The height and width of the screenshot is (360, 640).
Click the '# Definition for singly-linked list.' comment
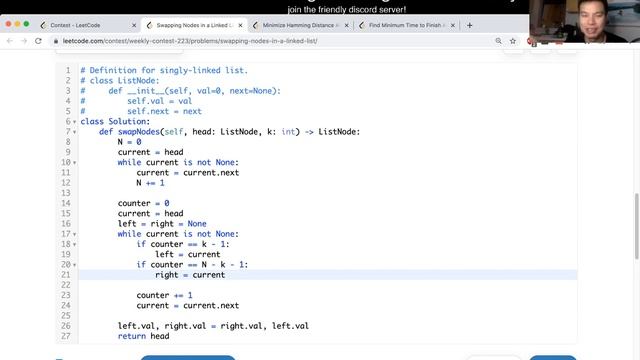point(164,70)
